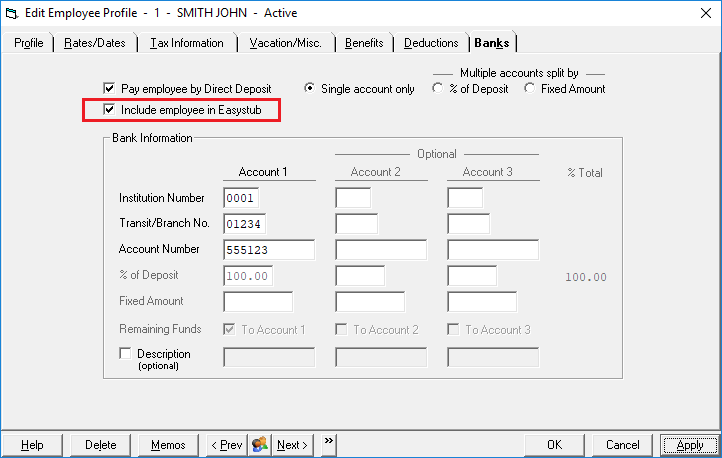The height and width of the screenshot is (458, 722).
Task: Click Account 1 Institution Number field
Action: point(241,198)
